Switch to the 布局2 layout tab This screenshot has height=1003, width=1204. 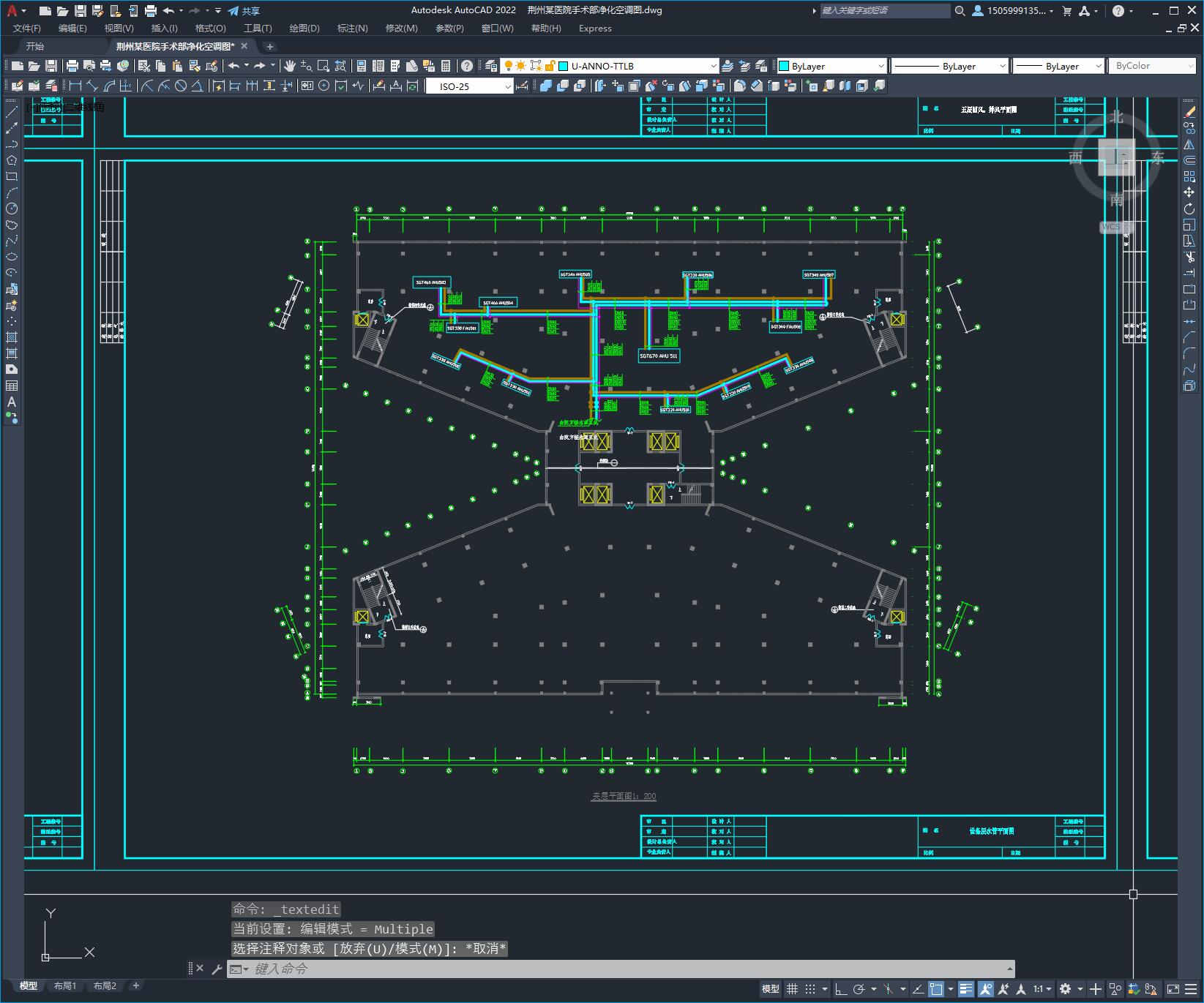coord(105,985)
